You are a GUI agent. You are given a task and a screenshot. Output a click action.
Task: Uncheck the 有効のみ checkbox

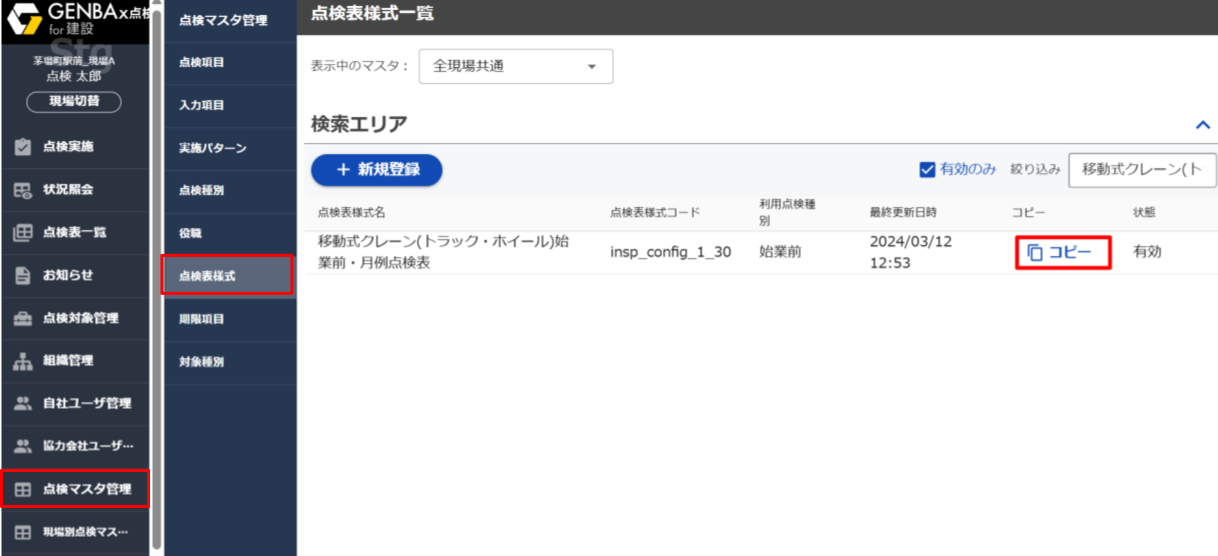pos(927,170)
